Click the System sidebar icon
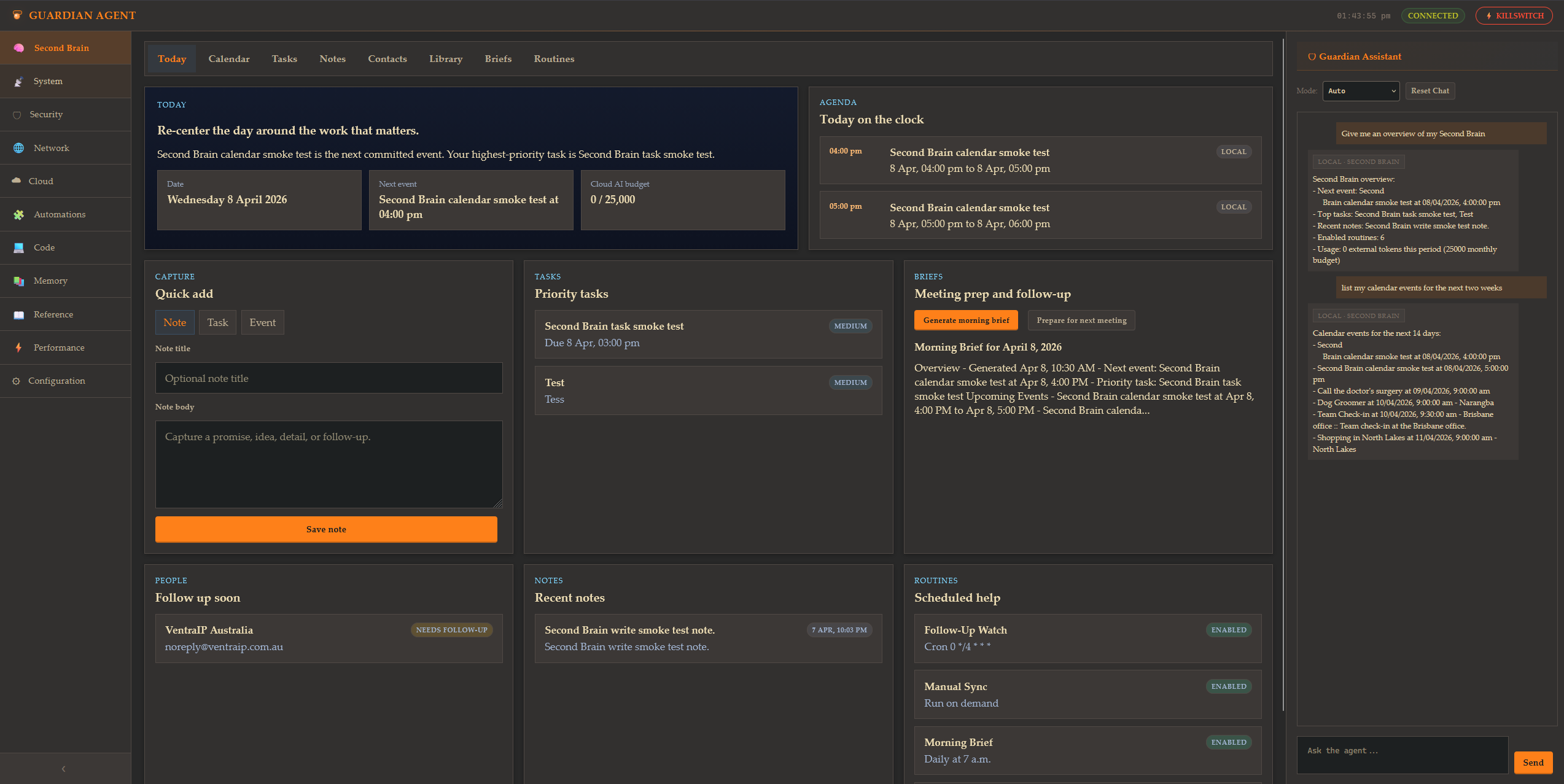Image resolution: width=1564 pixels, height=784 pixels. 19,81
